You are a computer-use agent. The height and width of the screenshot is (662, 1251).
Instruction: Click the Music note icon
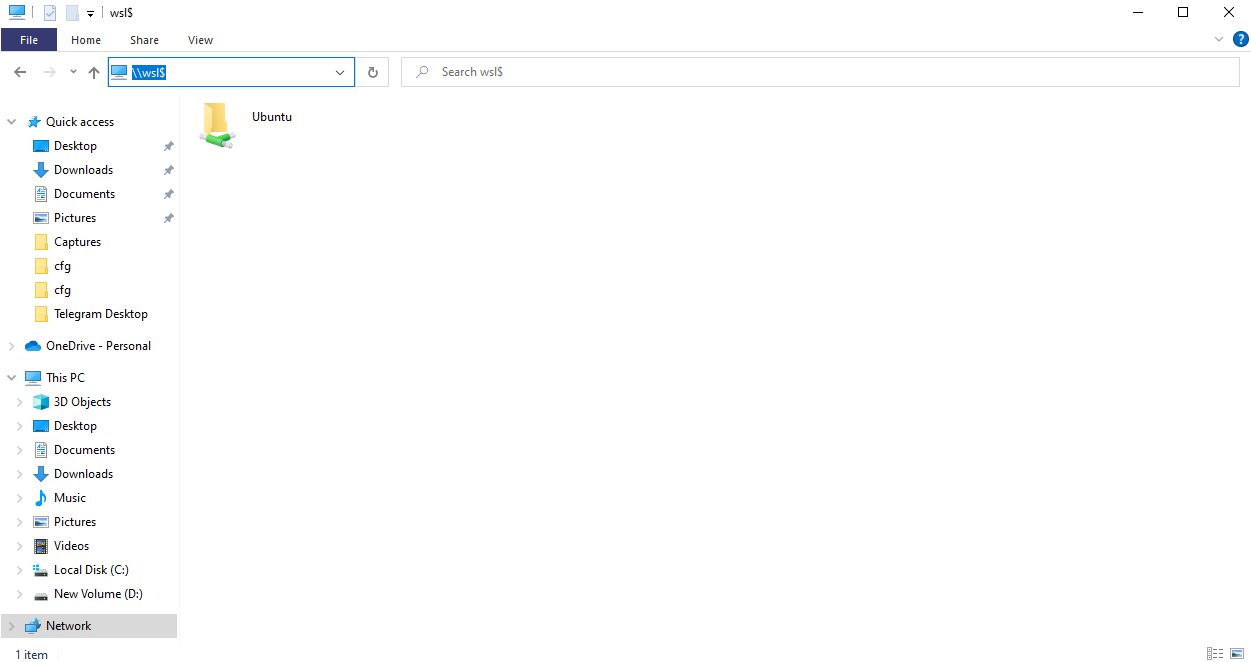point(41,498)
